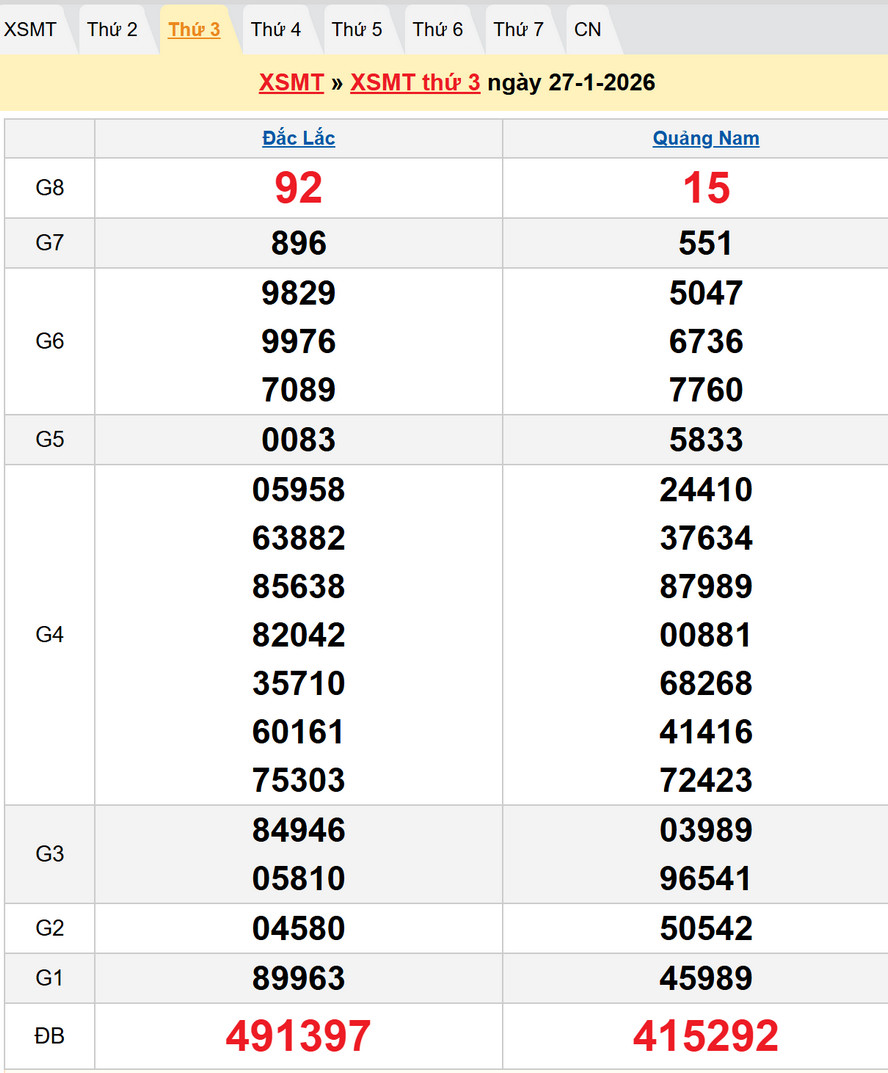Select the red G8 number 92
The image size is (888, 1073).
tap(298, 188)
